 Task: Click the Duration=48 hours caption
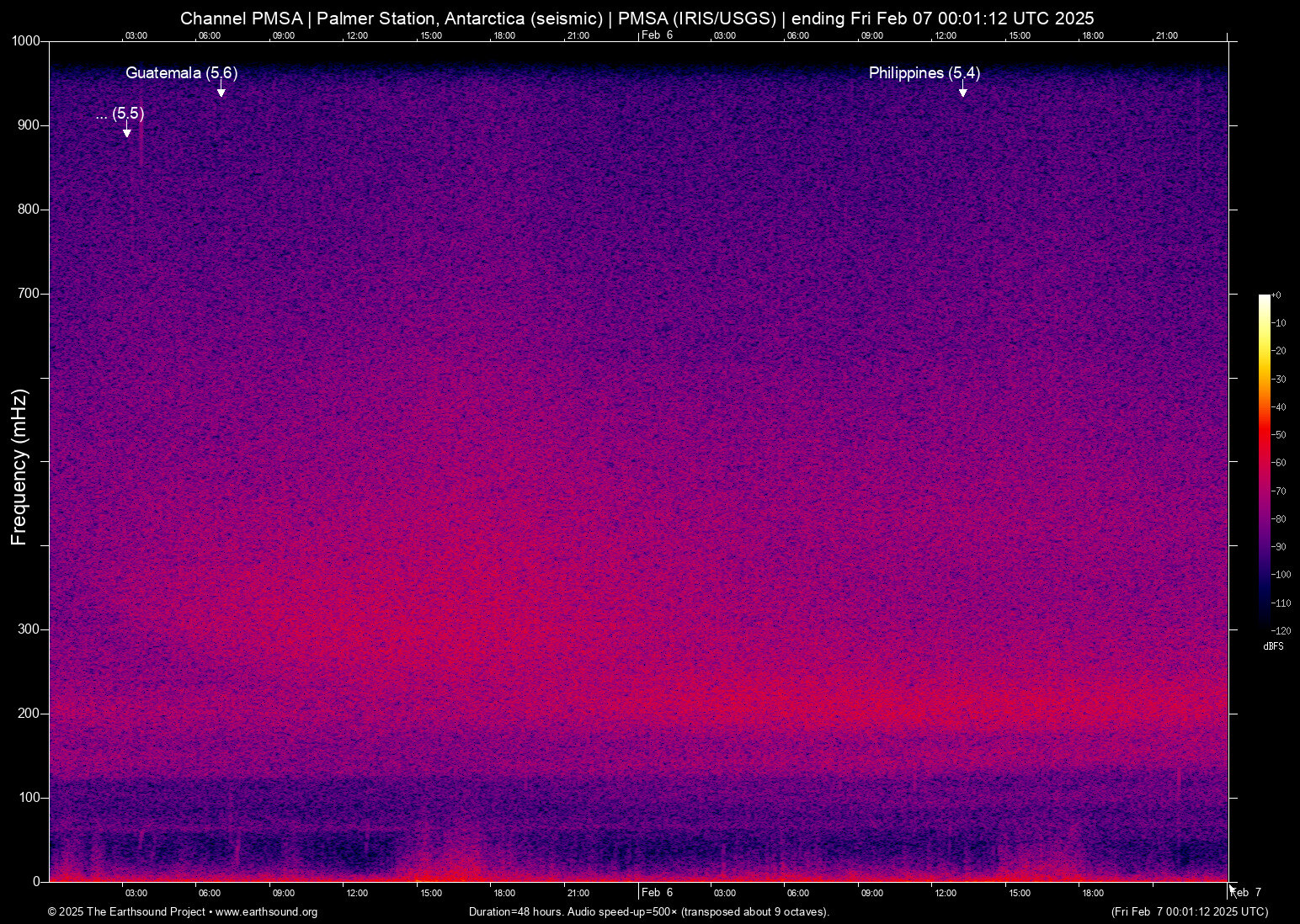coord(649,911)
